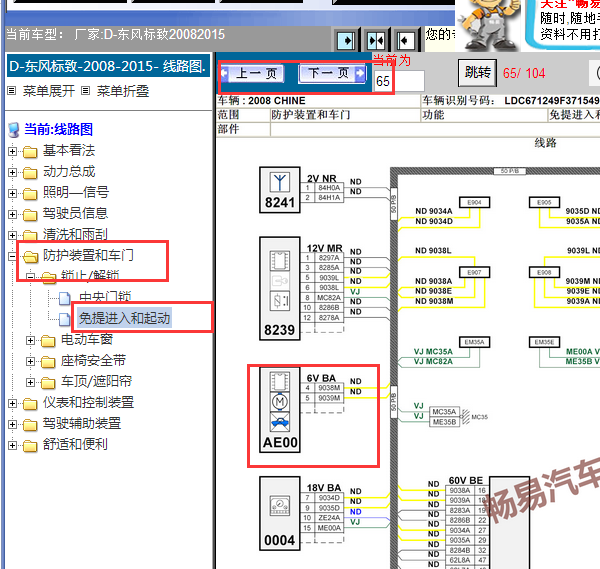
Task: Collapse the 防护装置和车门 folder
Action: [x=12, y=256]
